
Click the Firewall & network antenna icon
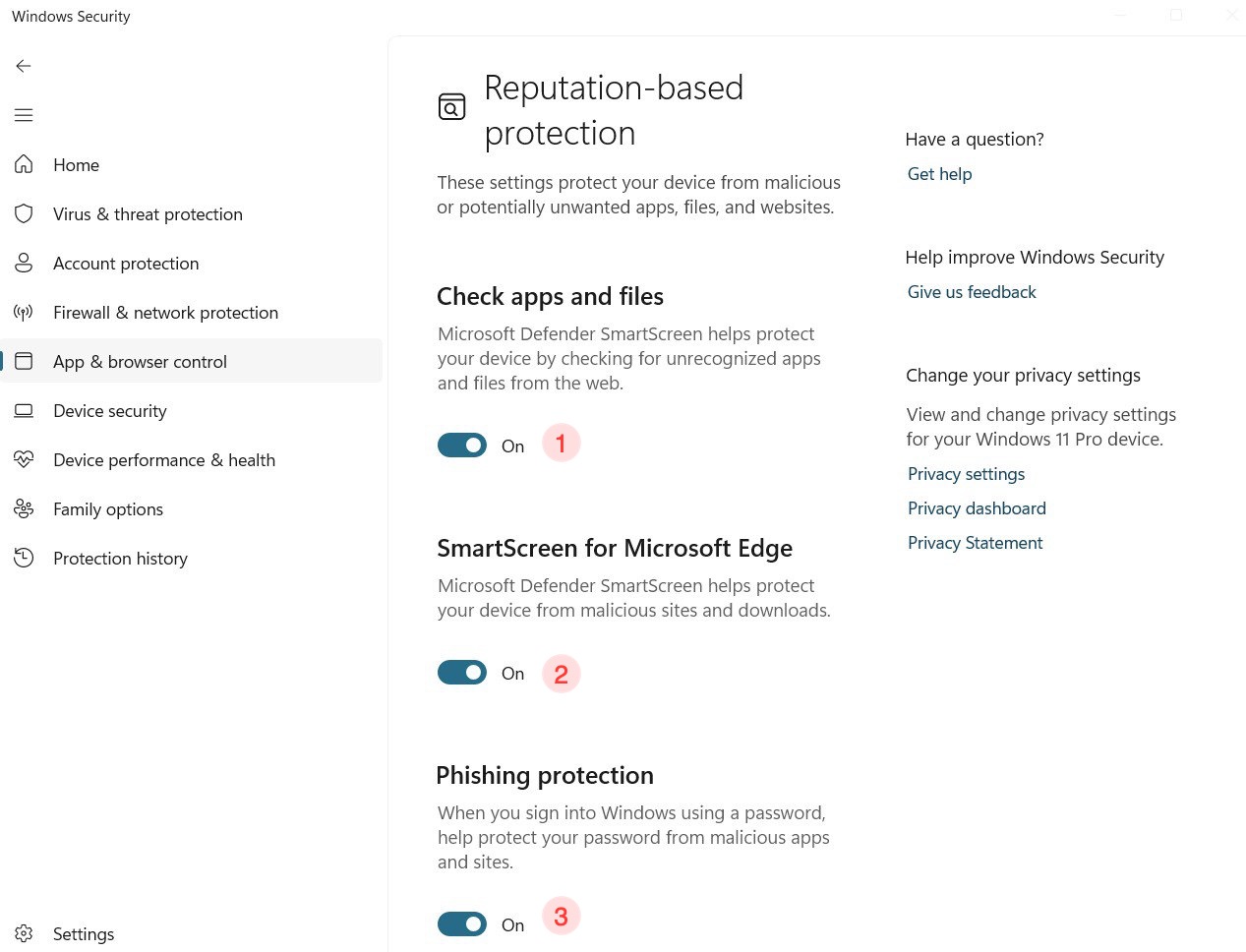point(24,313)
